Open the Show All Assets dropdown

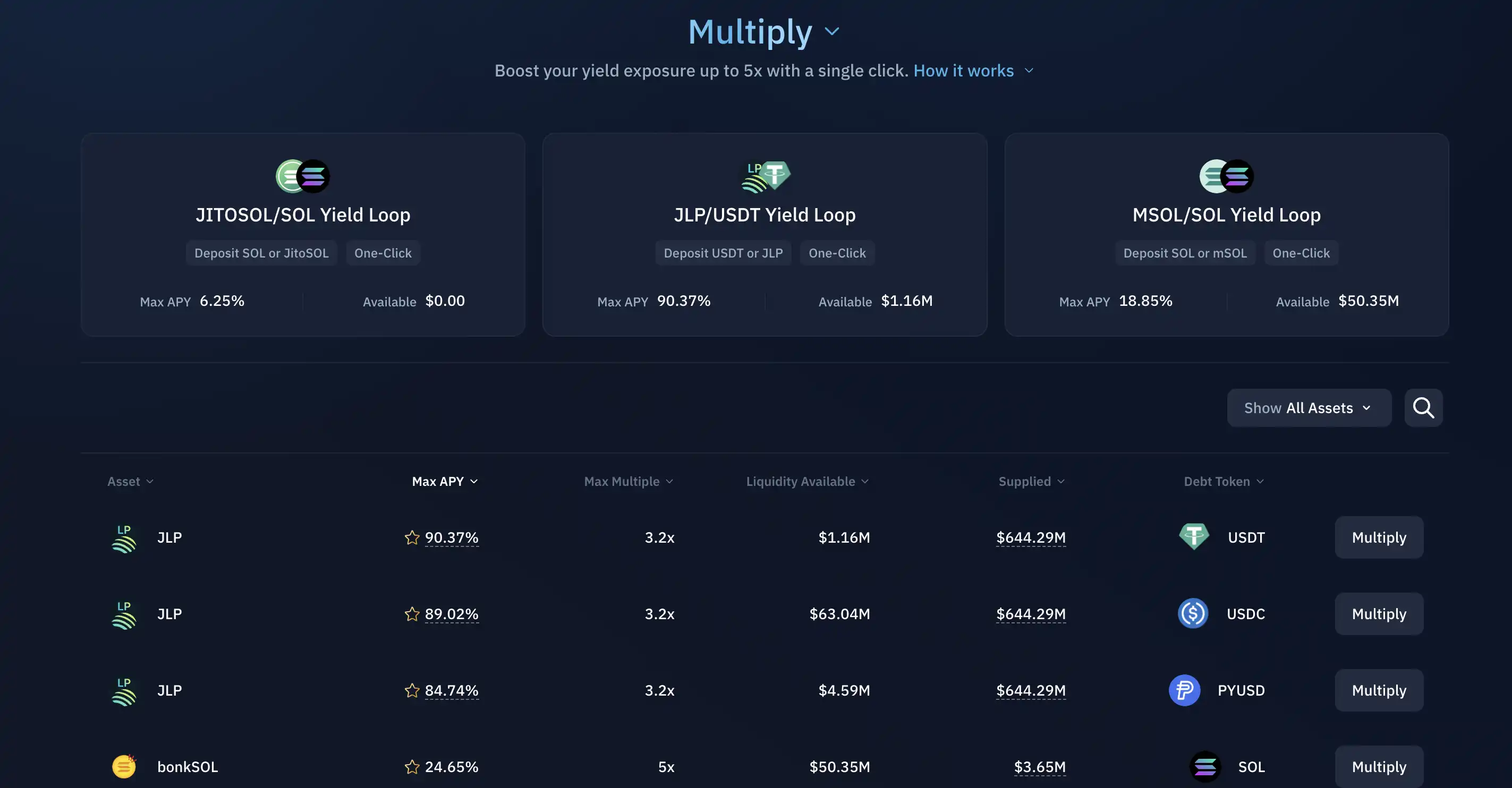(1309, 408)
